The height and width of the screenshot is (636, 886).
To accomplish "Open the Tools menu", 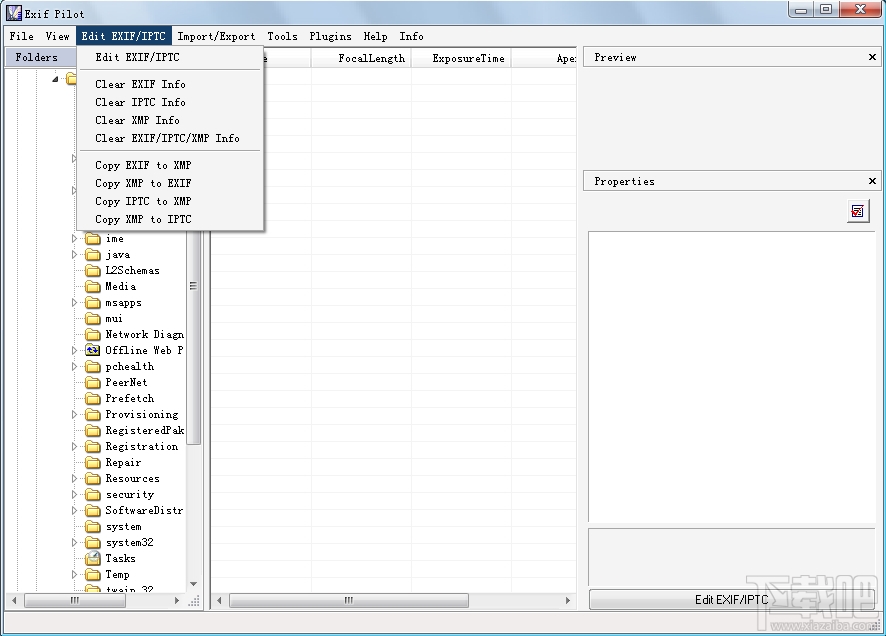I will [x=282, y=36].
